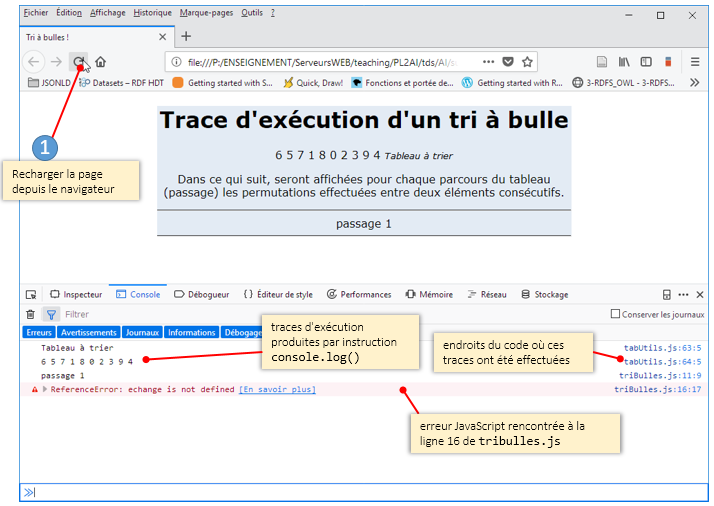The height and width of the screenshot is (506, 714).
Task: Switch to the Débogueur tab
Action: [x=202, y=295]
